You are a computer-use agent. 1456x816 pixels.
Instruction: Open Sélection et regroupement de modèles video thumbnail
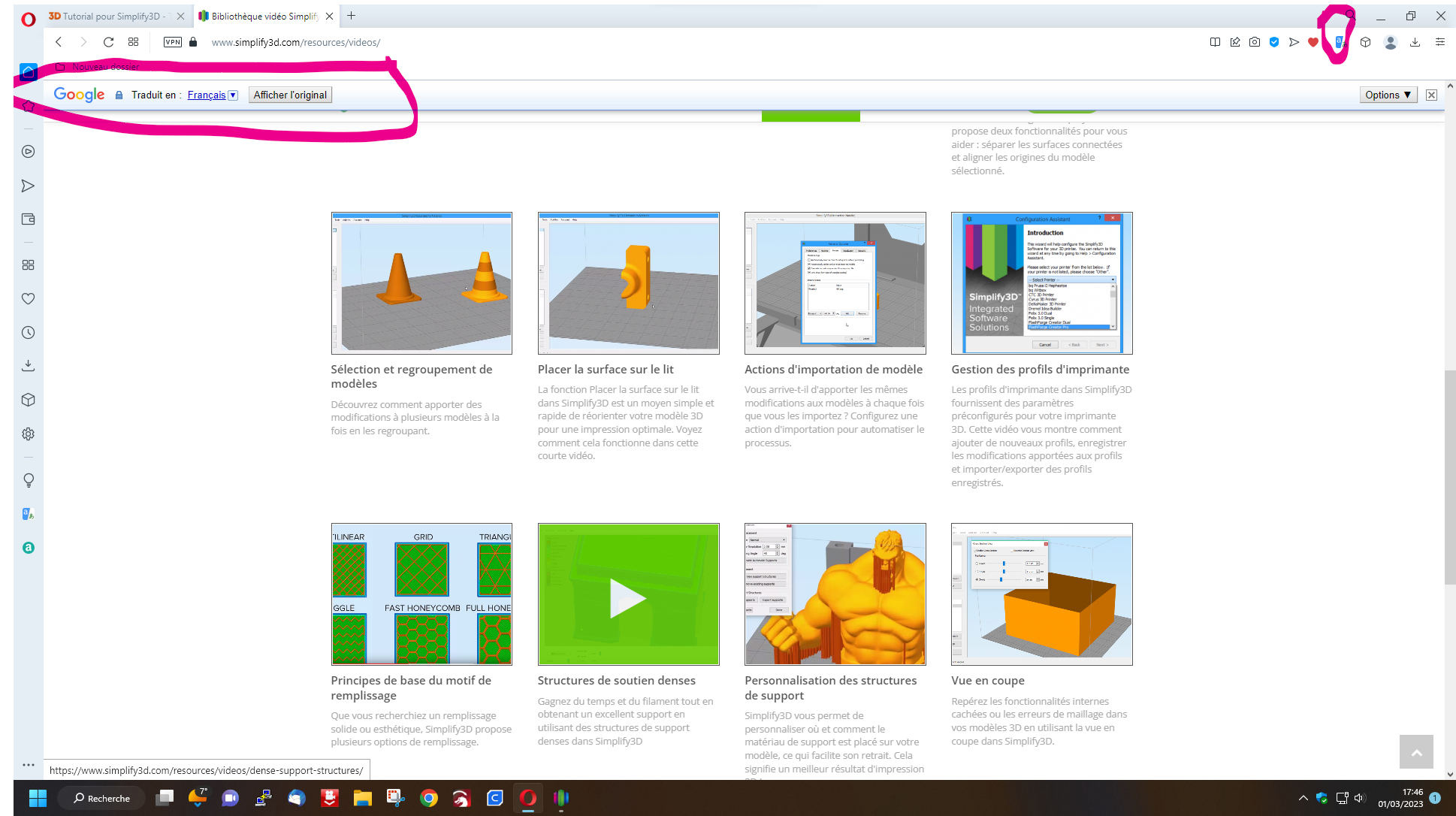point(421,283)
